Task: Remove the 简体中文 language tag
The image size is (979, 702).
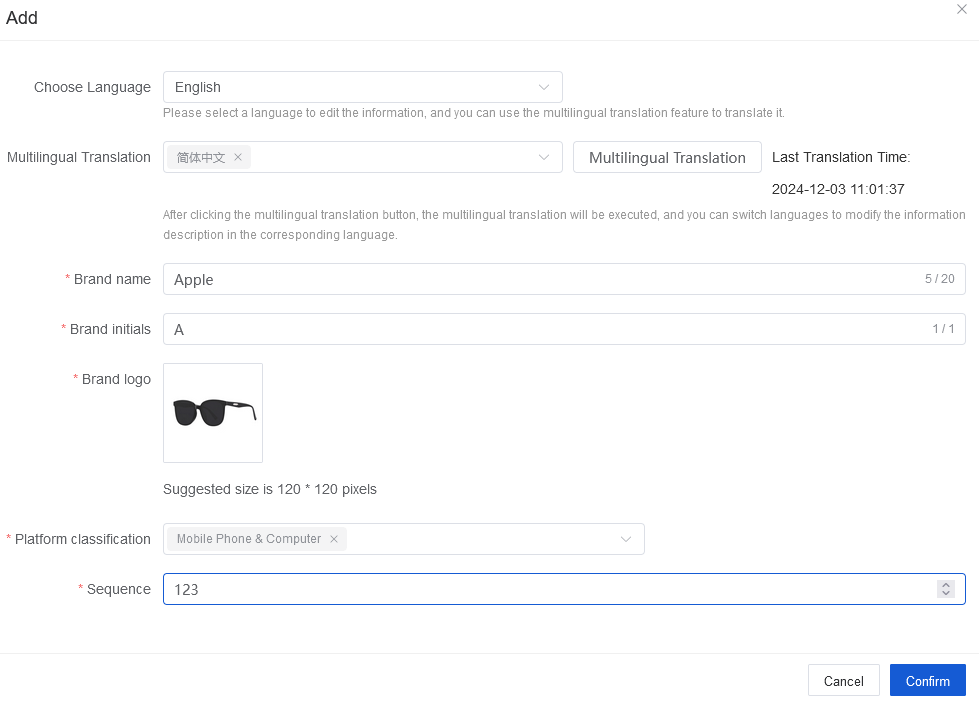Action: 238,157
